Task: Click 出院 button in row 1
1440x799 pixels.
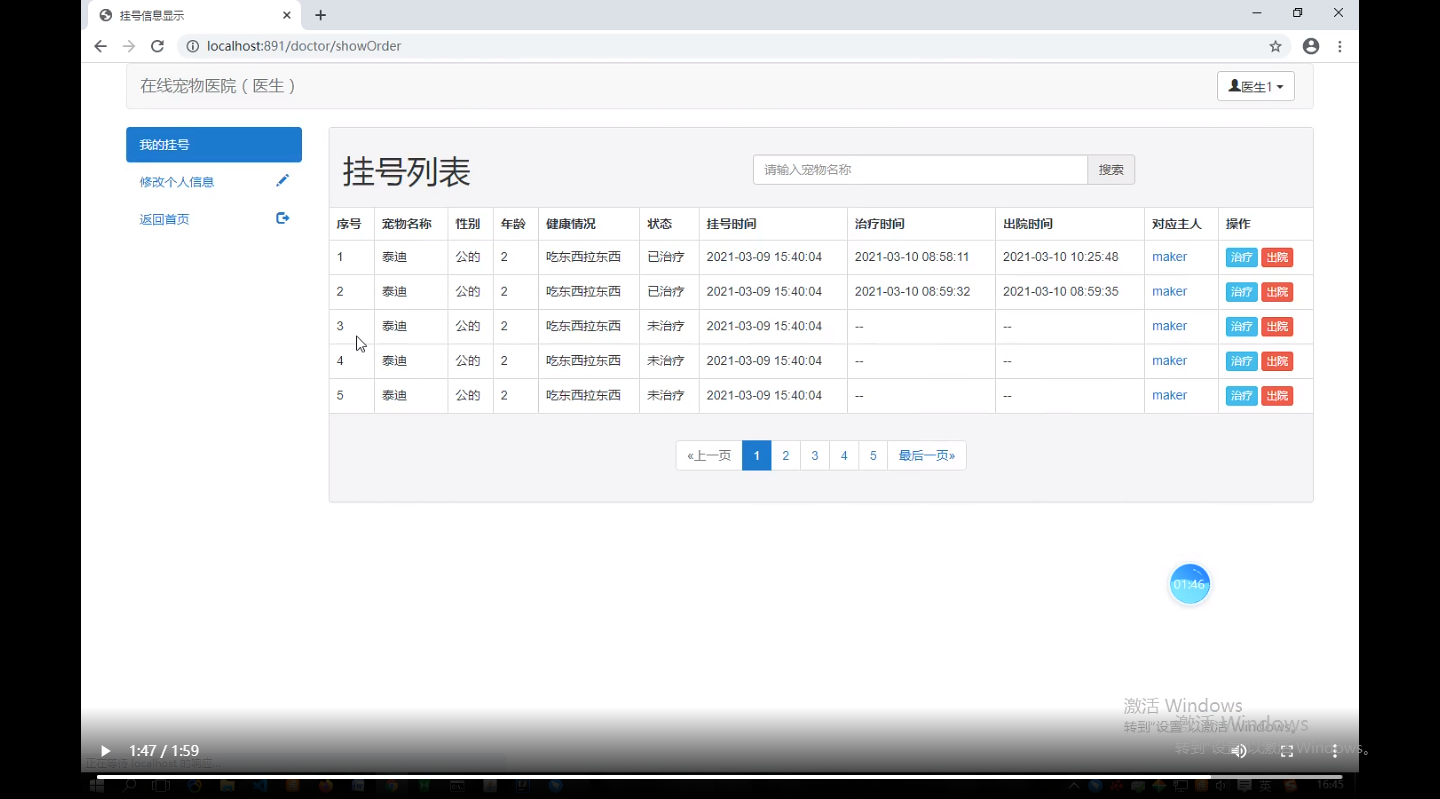Action: point(1277,258)
